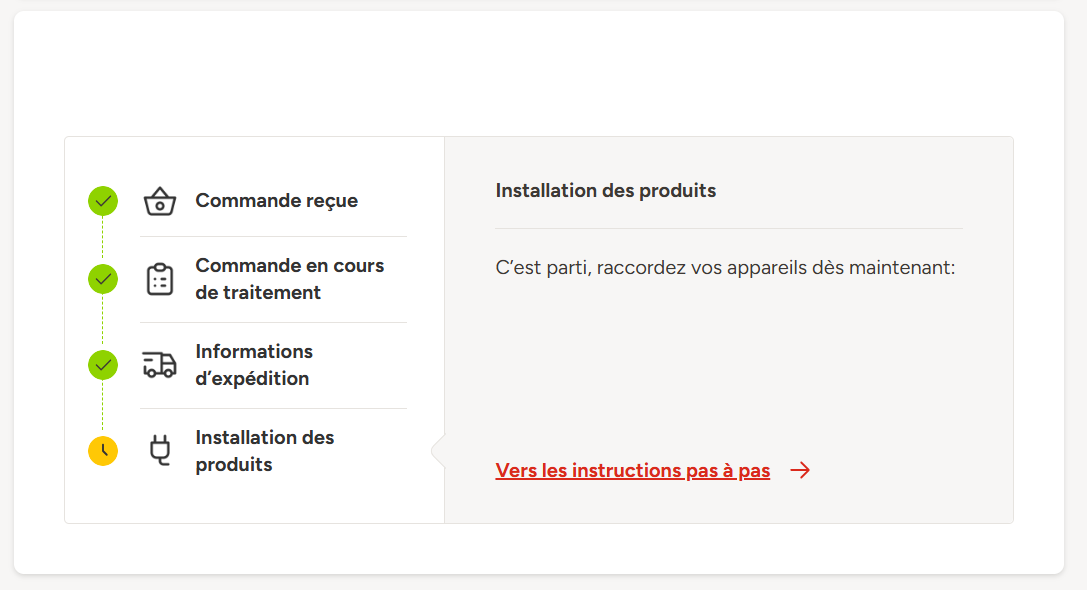Click green checkmark beside Commande en cours
This screenshot has height=590, width=1087.
(103, 279)
